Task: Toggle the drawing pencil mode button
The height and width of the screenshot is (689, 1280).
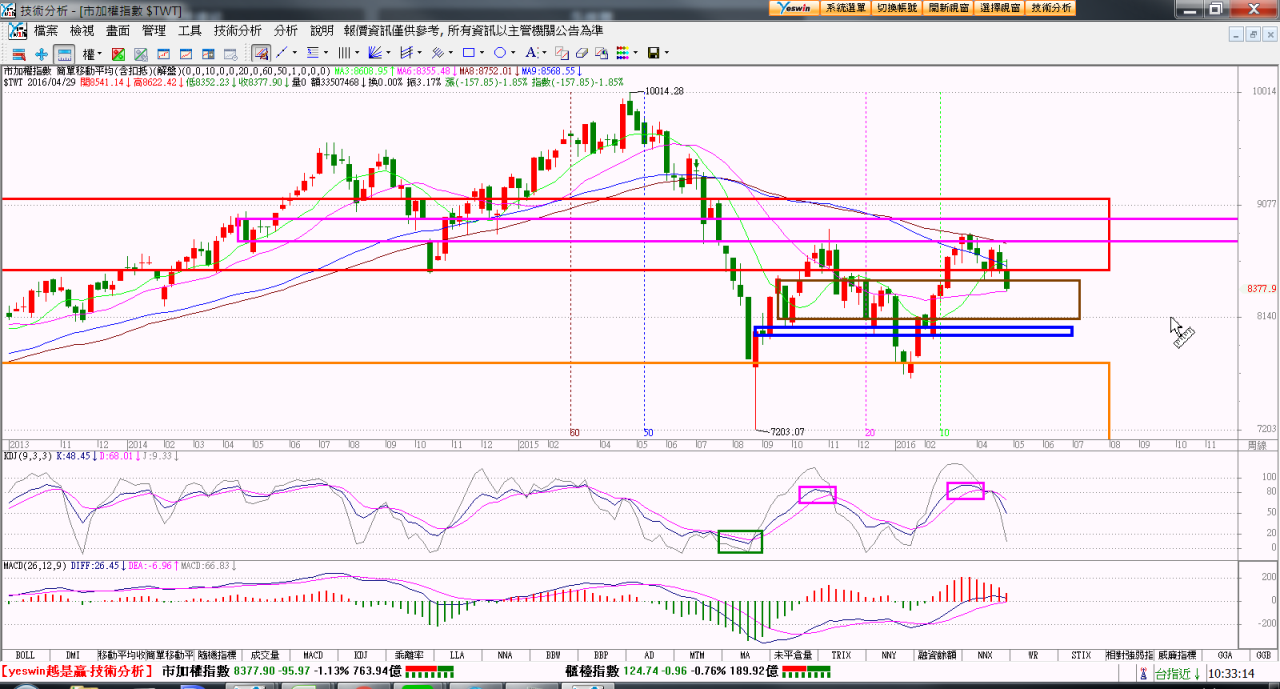Action: coord(261,53)
